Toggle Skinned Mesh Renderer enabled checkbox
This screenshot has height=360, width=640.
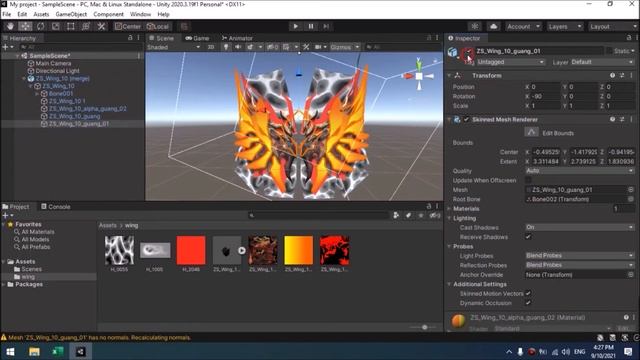tap(466, 120)
